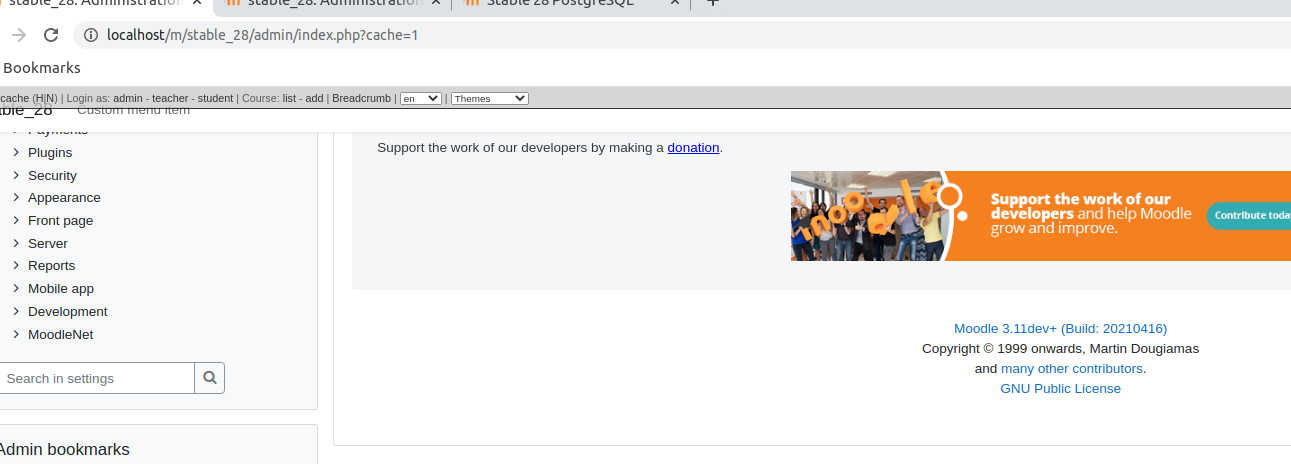Open the many other contributors link
This screenshot has width=1291, height=464.
pos(1071,369)
